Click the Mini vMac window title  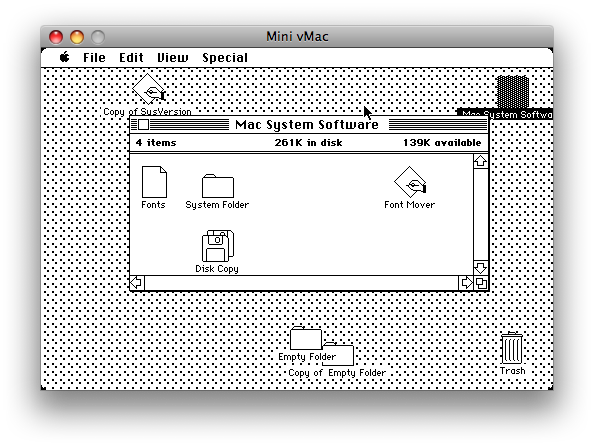pyautogui.click(x=297, y=36)
